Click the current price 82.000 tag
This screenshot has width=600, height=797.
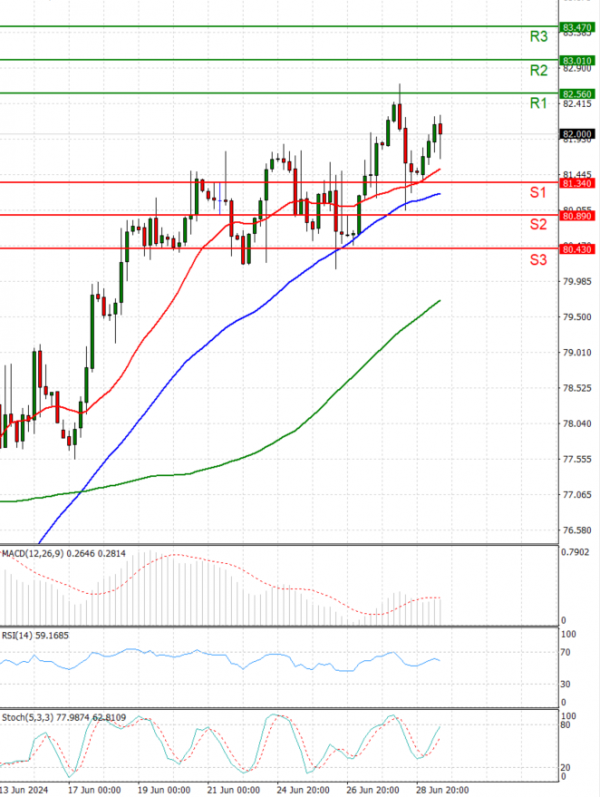(x=577, y=134)
